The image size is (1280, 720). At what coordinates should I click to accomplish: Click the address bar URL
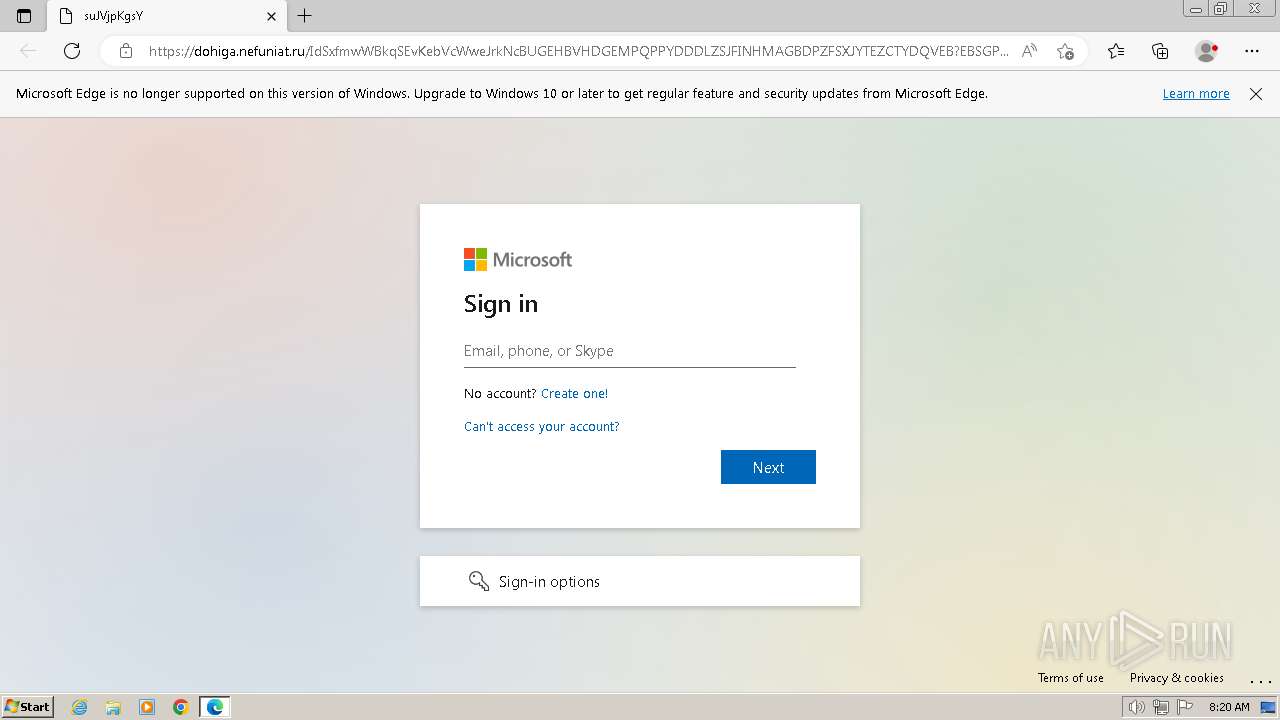(x=578, y=51)
